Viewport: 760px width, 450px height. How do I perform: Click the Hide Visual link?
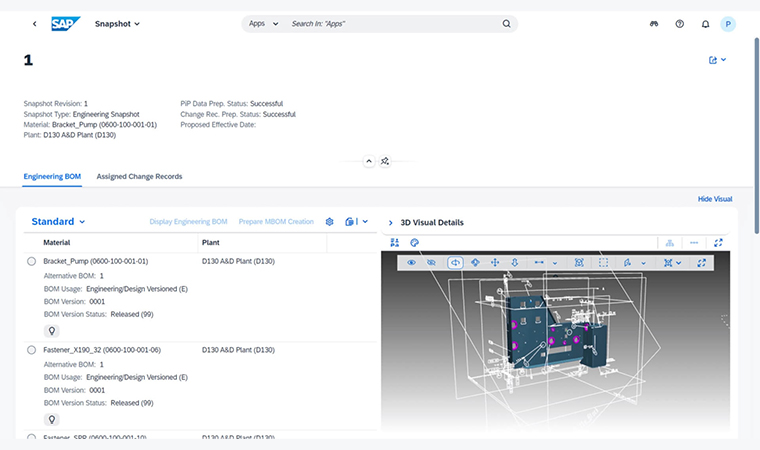point(714,199)
